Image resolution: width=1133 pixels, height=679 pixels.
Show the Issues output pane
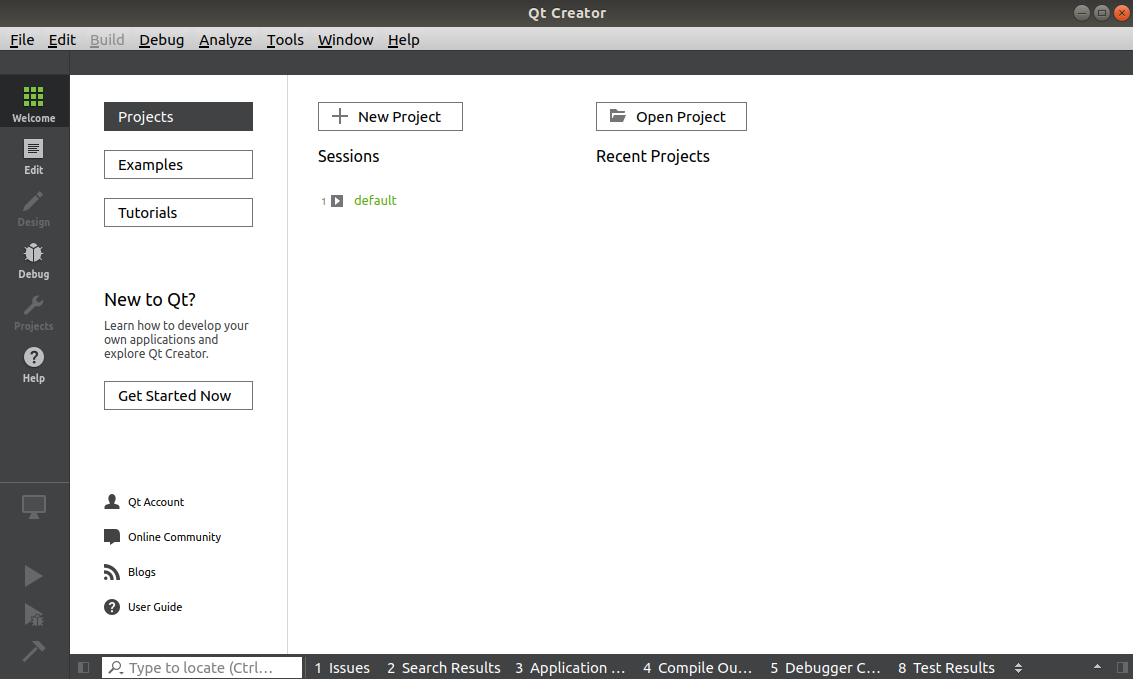pos(342,667)
